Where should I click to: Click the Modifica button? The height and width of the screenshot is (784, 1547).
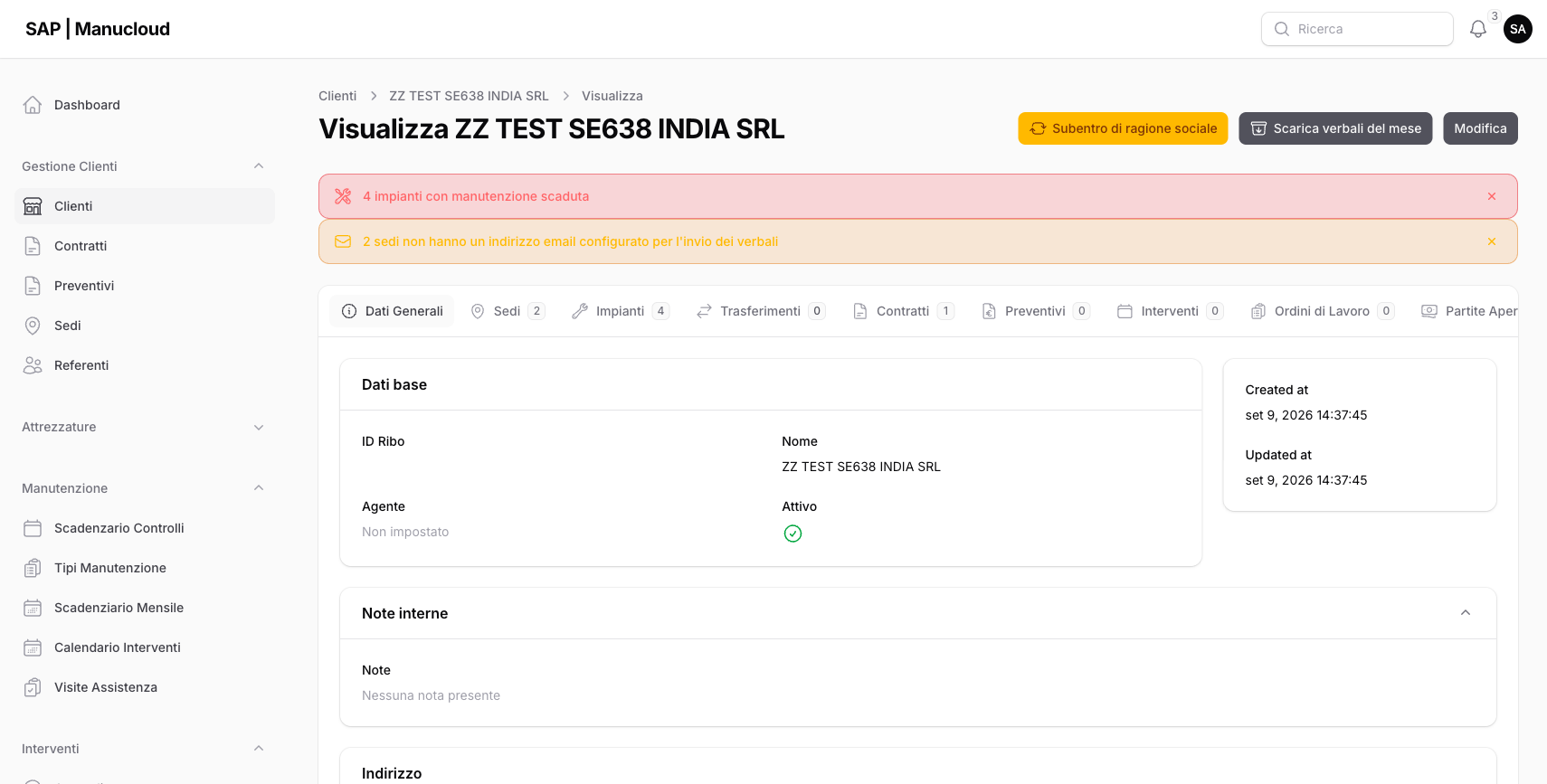(x=1480, y=128)
